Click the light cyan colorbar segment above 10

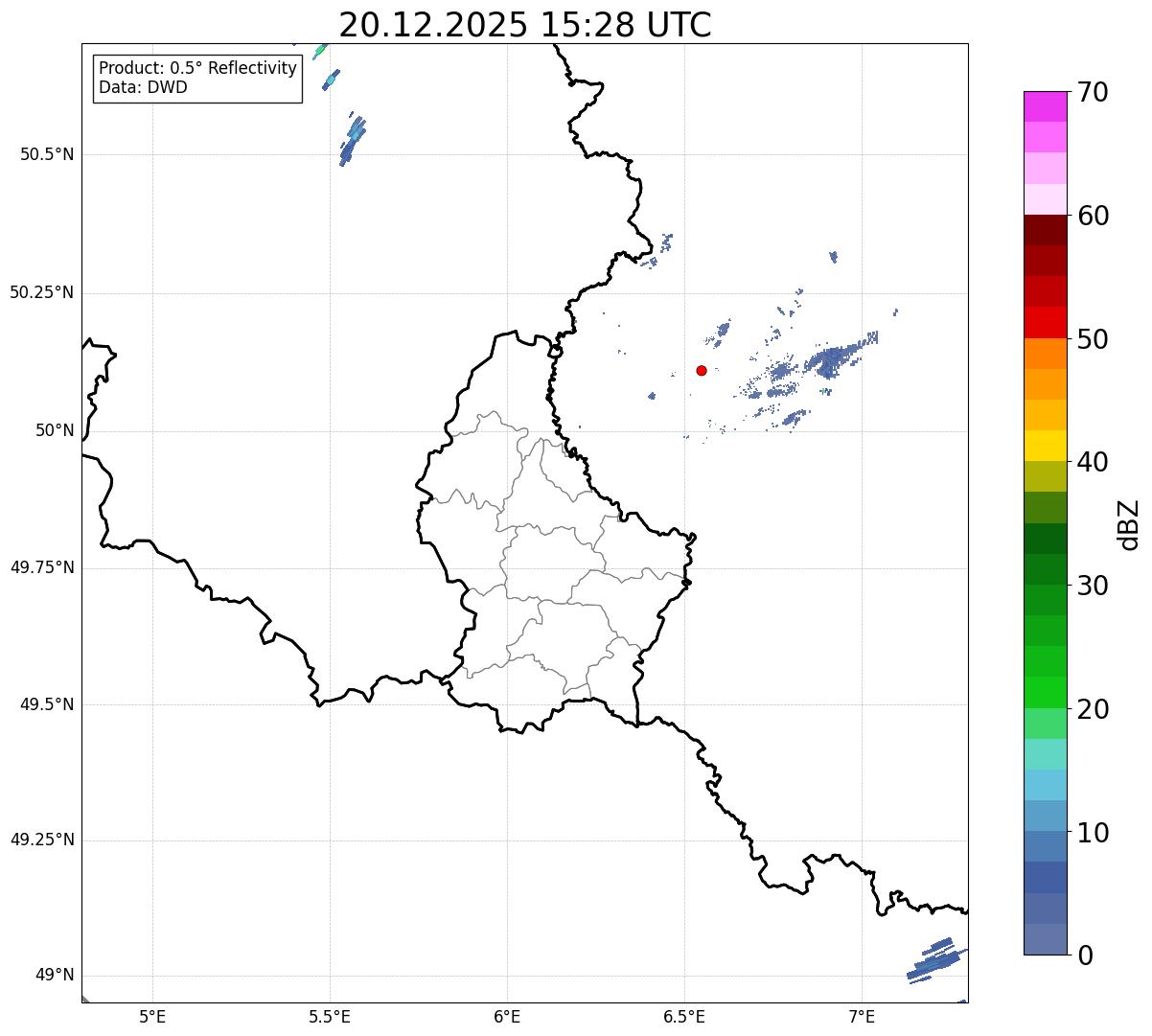[1046, 785]
